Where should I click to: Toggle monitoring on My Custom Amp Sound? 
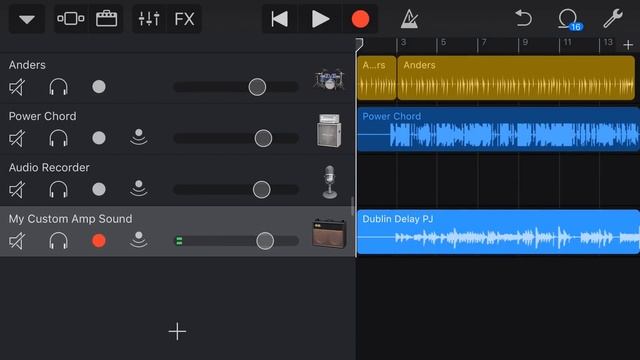(139, 240)
